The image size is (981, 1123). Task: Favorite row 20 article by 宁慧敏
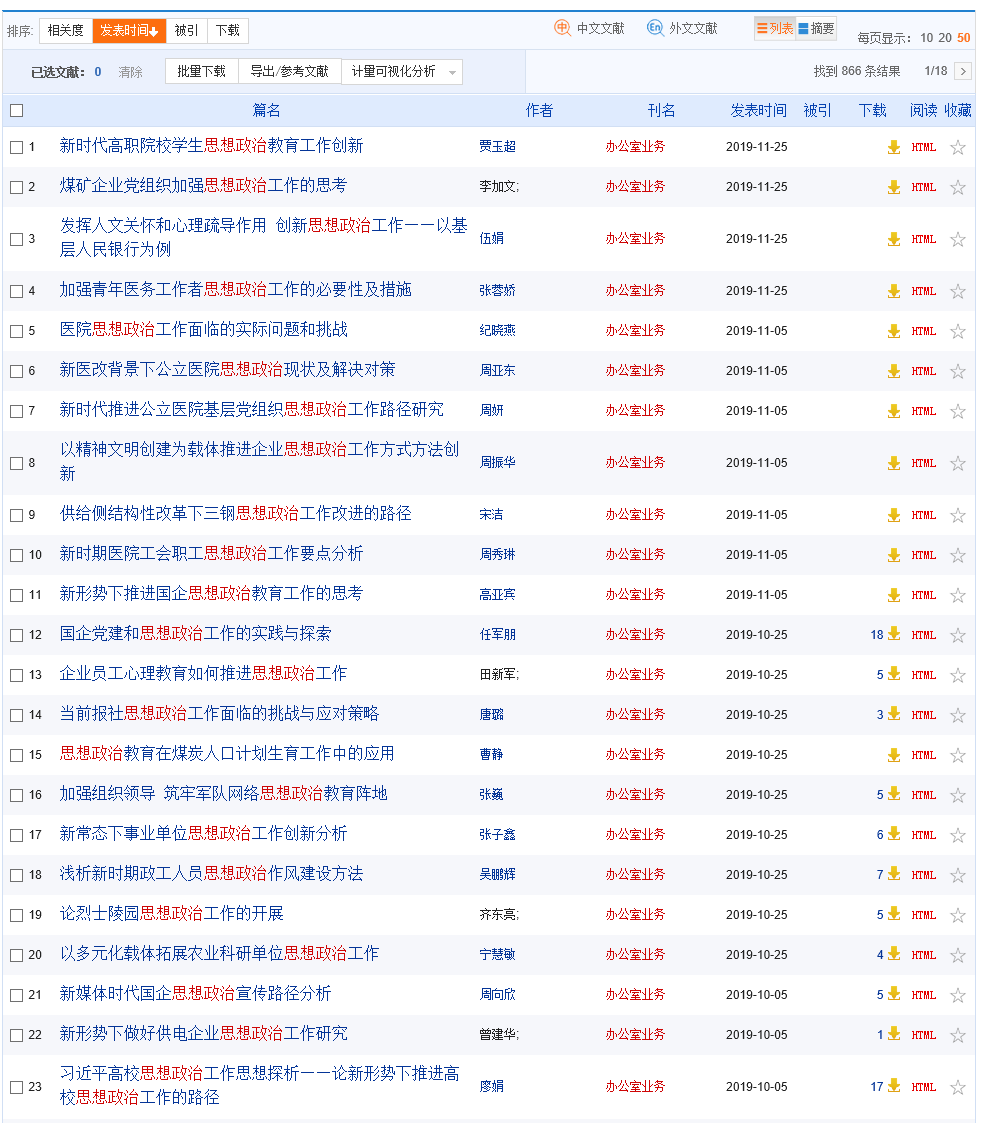point(957,955)
